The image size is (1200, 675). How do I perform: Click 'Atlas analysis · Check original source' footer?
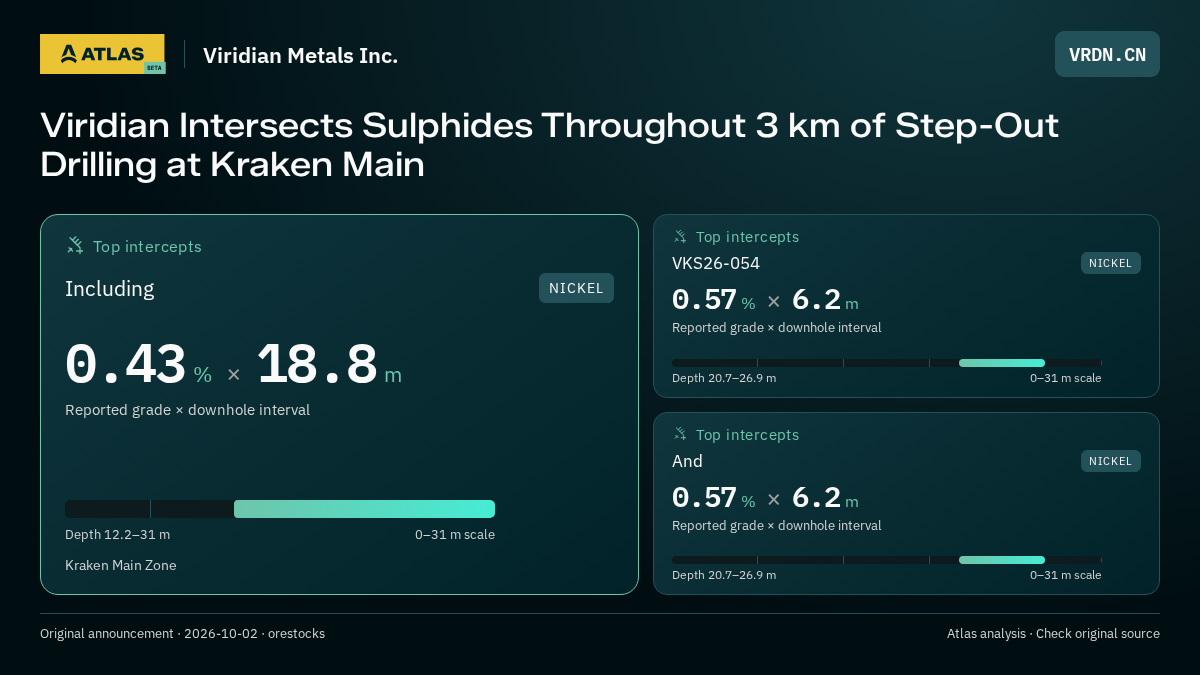point(1053,633)
